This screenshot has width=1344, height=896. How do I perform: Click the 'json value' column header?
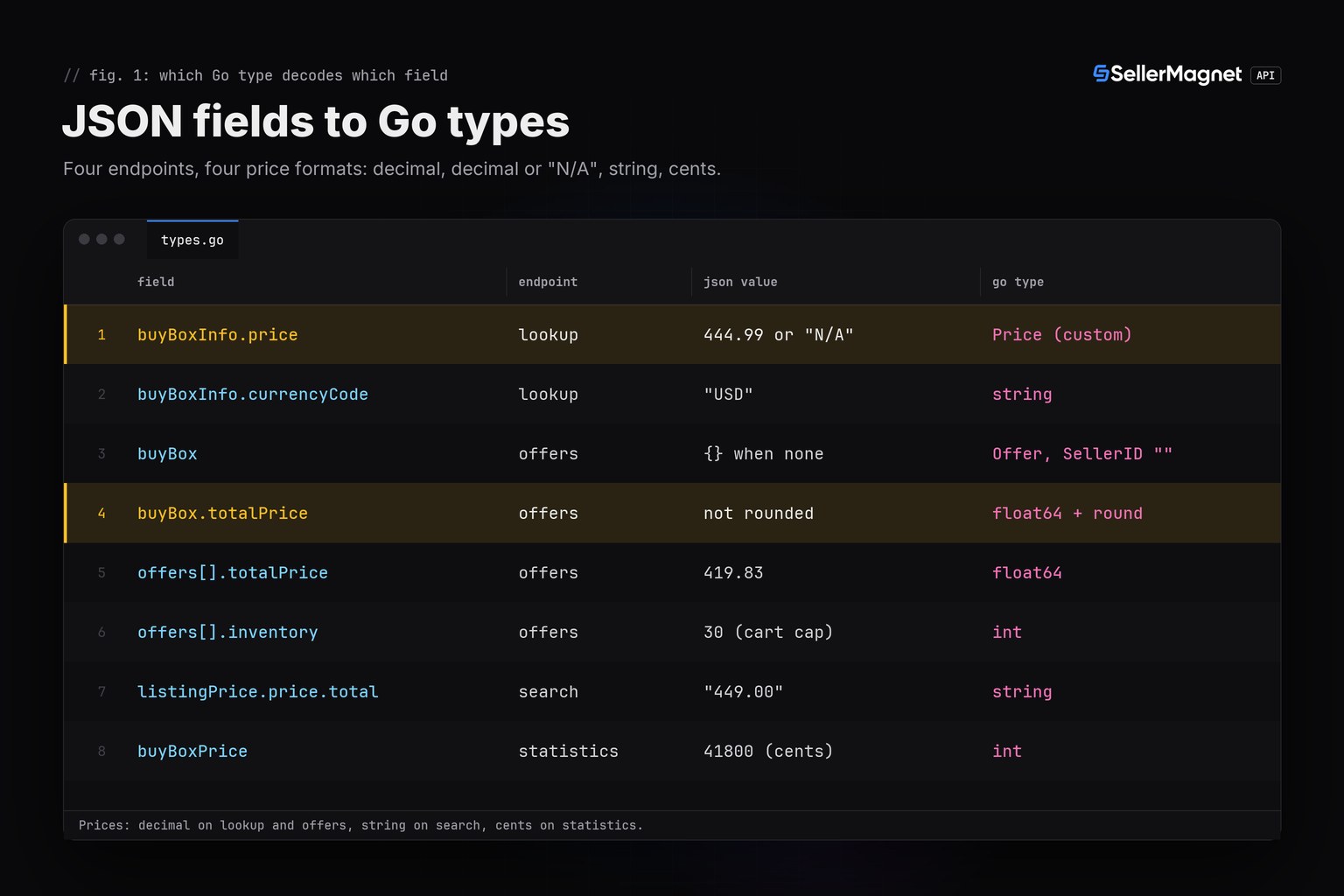click(740, 282)
